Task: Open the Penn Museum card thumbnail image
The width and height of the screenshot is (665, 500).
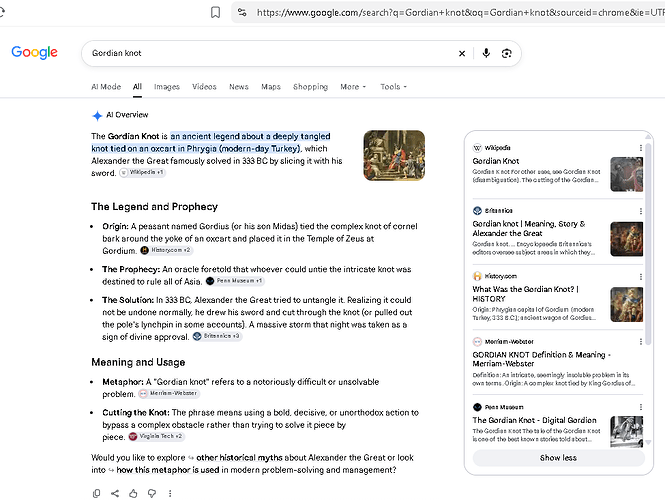Action: (626, 432)
